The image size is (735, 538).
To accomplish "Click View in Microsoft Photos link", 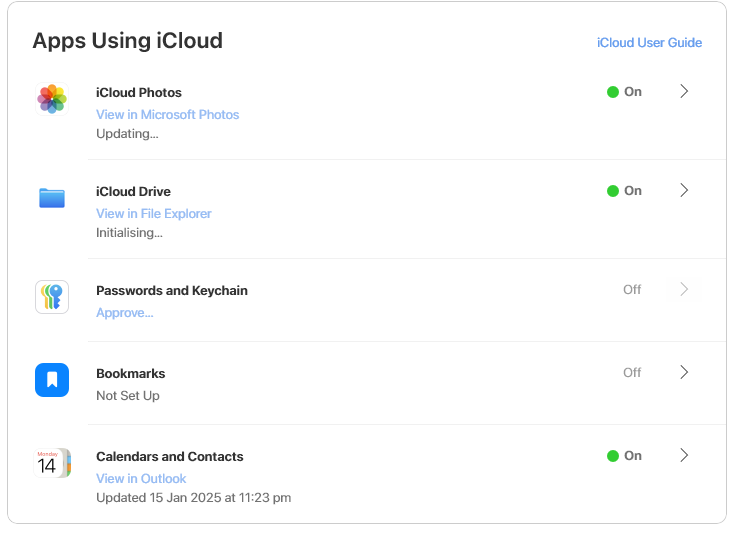I will pos(167,115).
